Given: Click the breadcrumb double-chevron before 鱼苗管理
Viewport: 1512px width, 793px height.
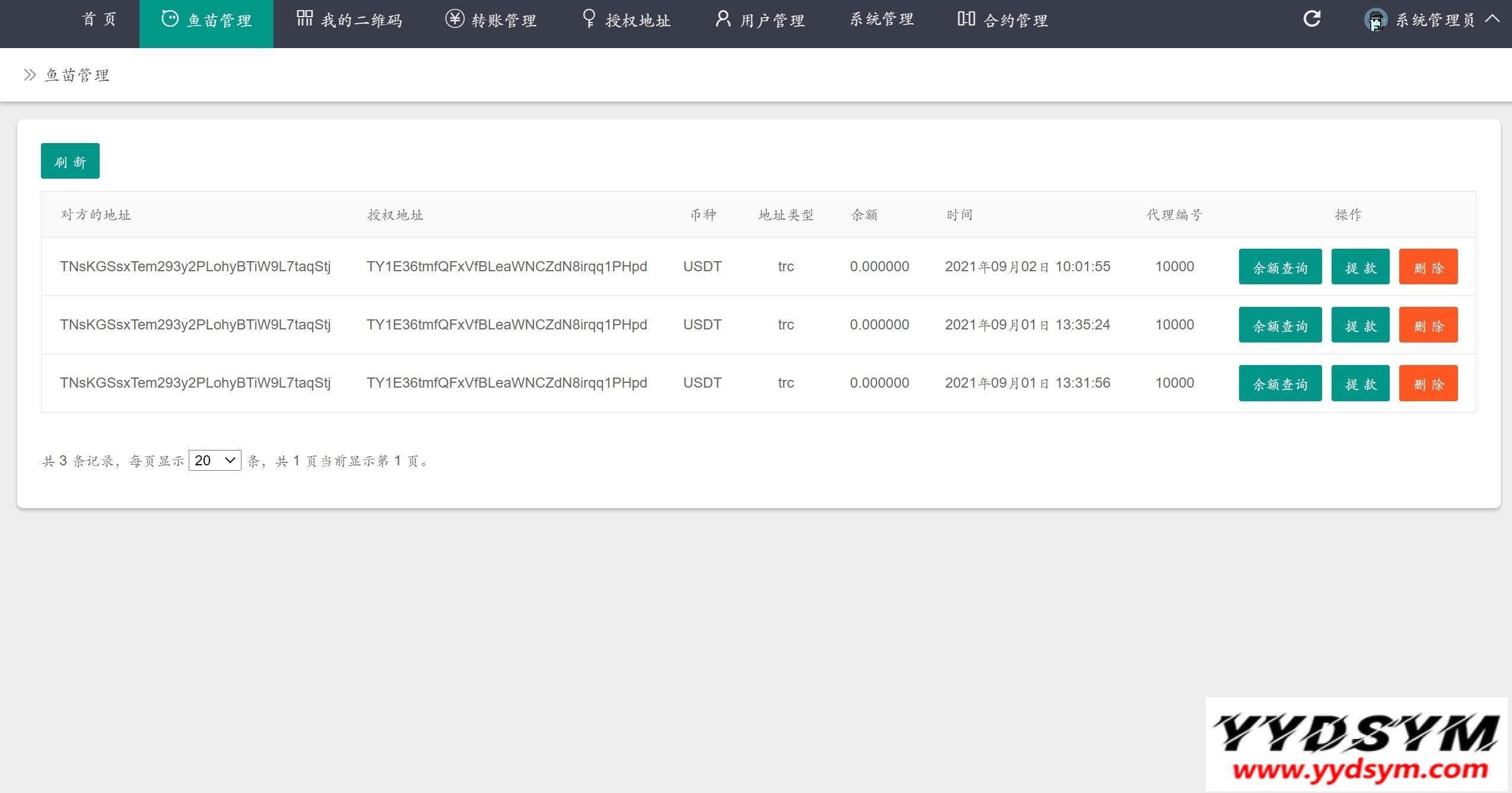Looking at the screenshot, I should (x=30, y=75).
